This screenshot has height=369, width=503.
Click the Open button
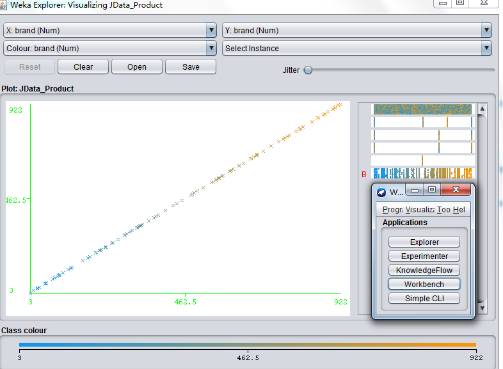[x=137, y=67]
